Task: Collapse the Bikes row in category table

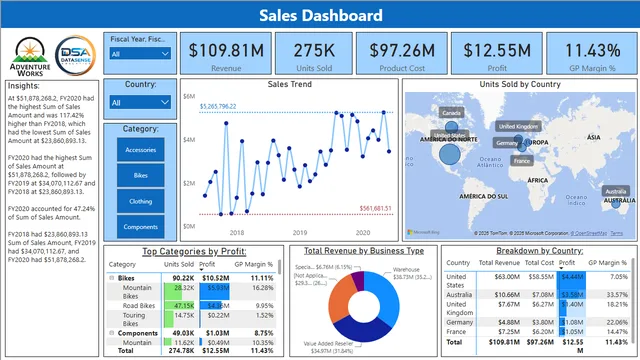Action: pyautogui.click(x=111, y=278)
